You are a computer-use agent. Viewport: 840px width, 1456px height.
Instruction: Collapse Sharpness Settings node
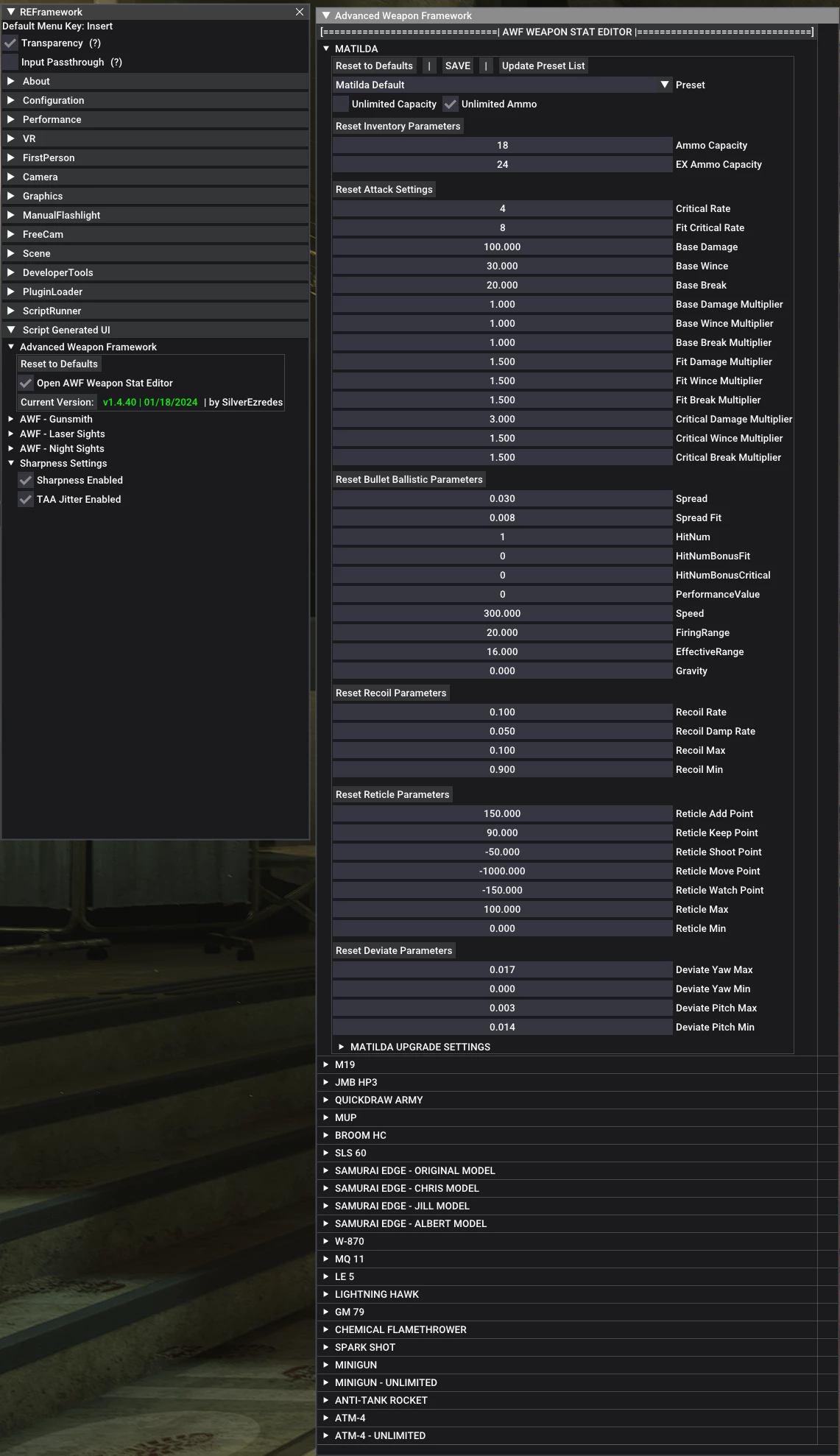[x=11, y=463]
